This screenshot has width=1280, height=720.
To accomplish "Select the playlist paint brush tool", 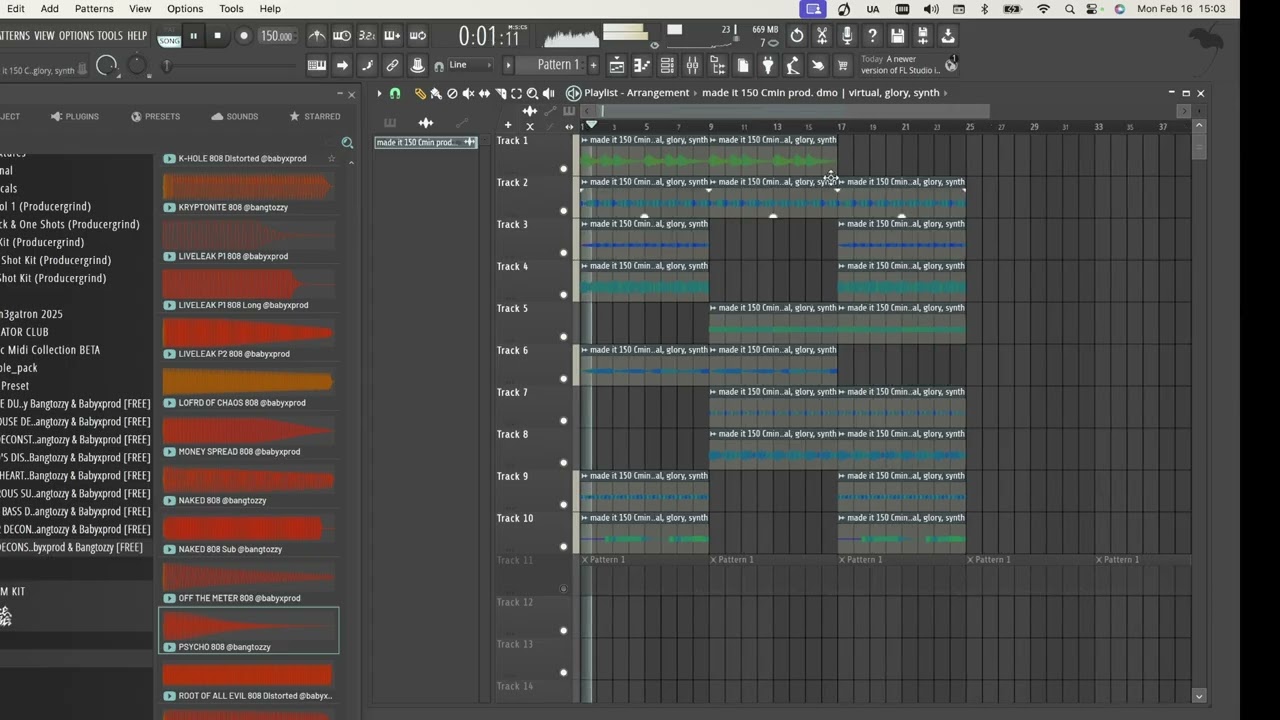I will 436,93.
